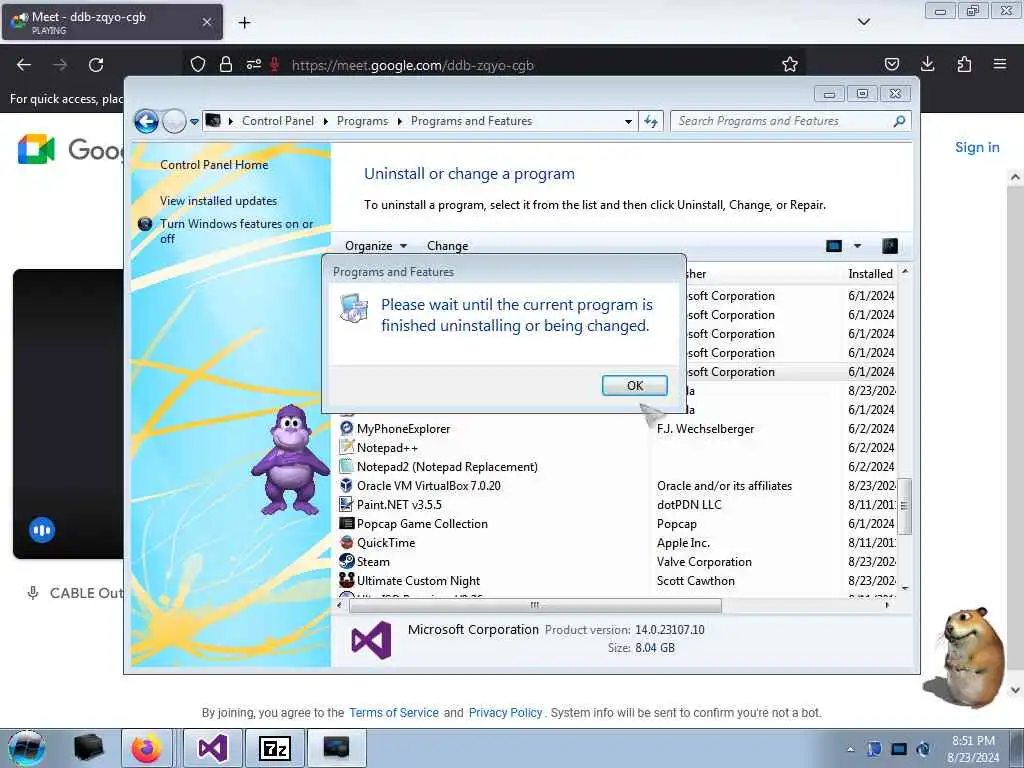
Task: Open the Windows Start orb
Action: pyautogui.click(x=27, y=748)
